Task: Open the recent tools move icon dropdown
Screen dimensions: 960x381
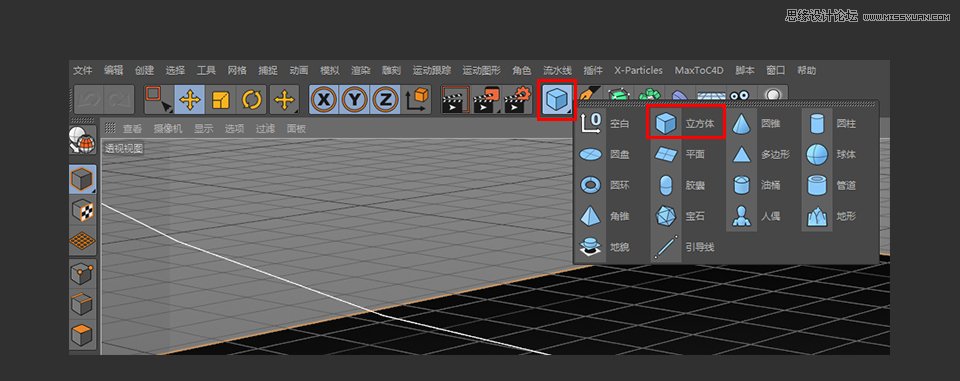Action: (x=284, y=99)
